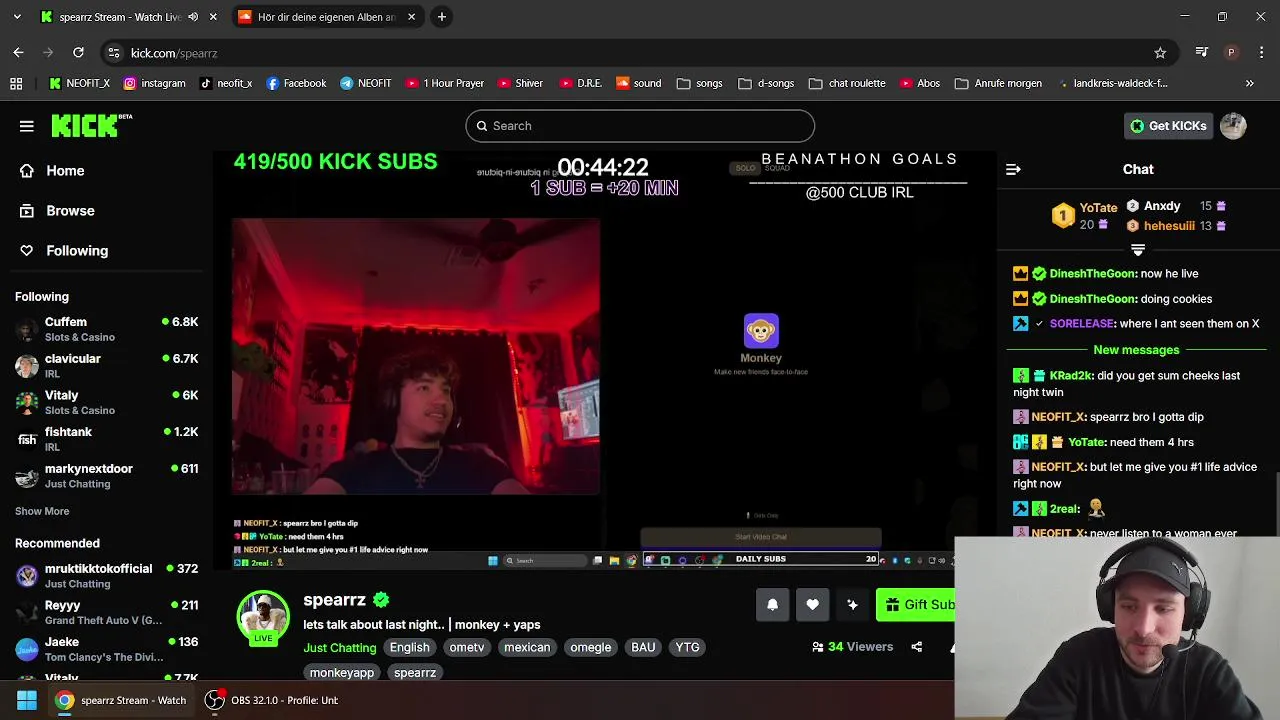
Task: Open Vitaly channel with 6K viewers
Action: (x=106, y=402)
